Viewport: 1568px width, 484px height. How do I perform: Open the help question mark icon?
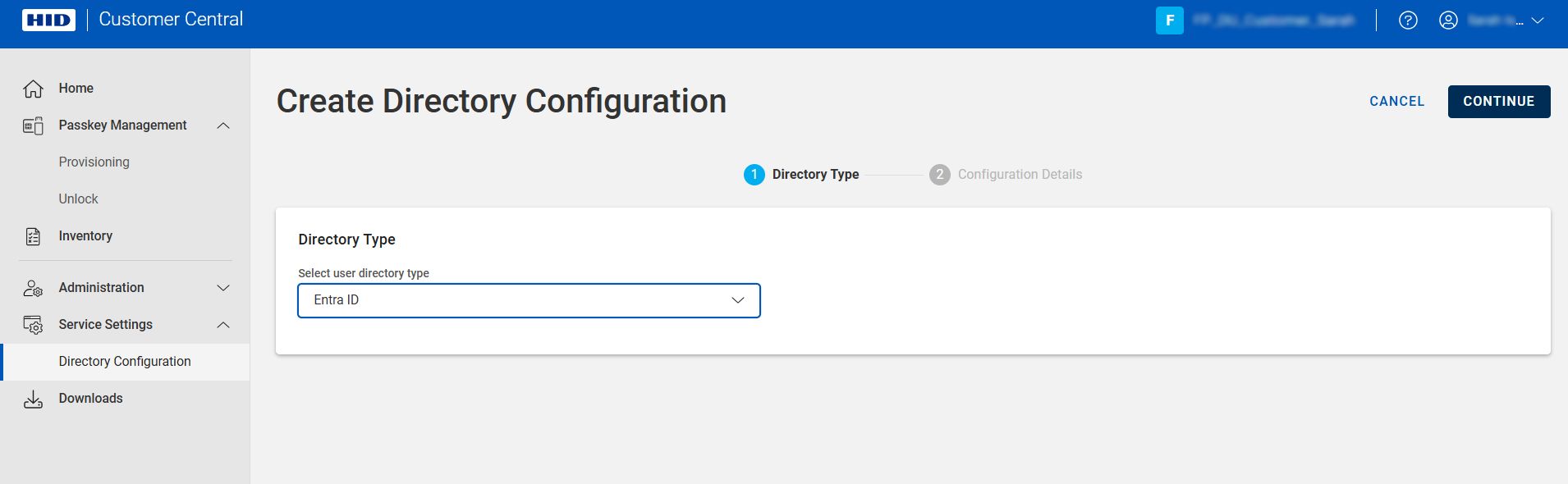point(1408,21)
